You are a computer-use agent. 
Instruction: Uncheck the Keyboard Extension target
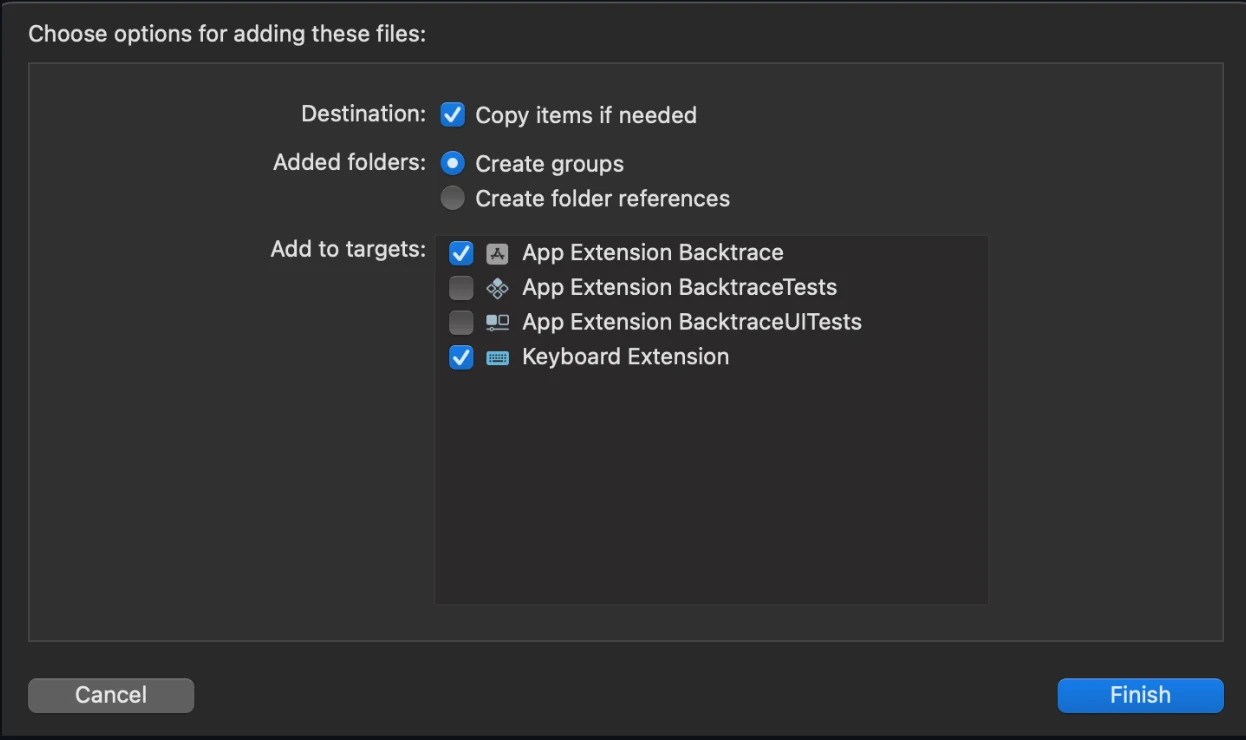(460, 357)
